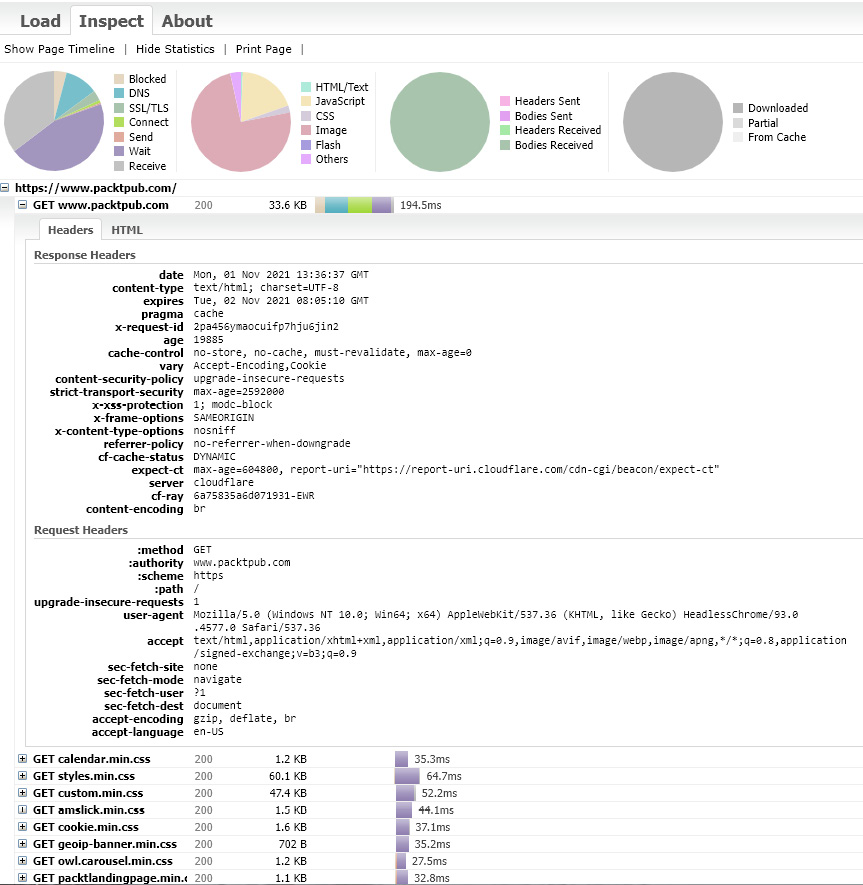863x885 pixels.
Task: Expand GET amslick.min.css request
Action: (23, 809)
